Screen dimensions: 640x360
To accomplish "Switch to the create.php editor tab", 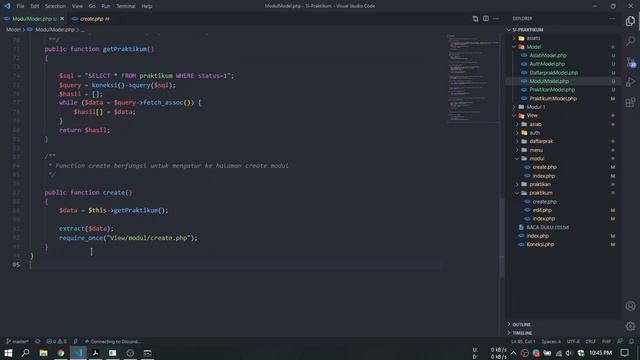I will coord(91,19).
